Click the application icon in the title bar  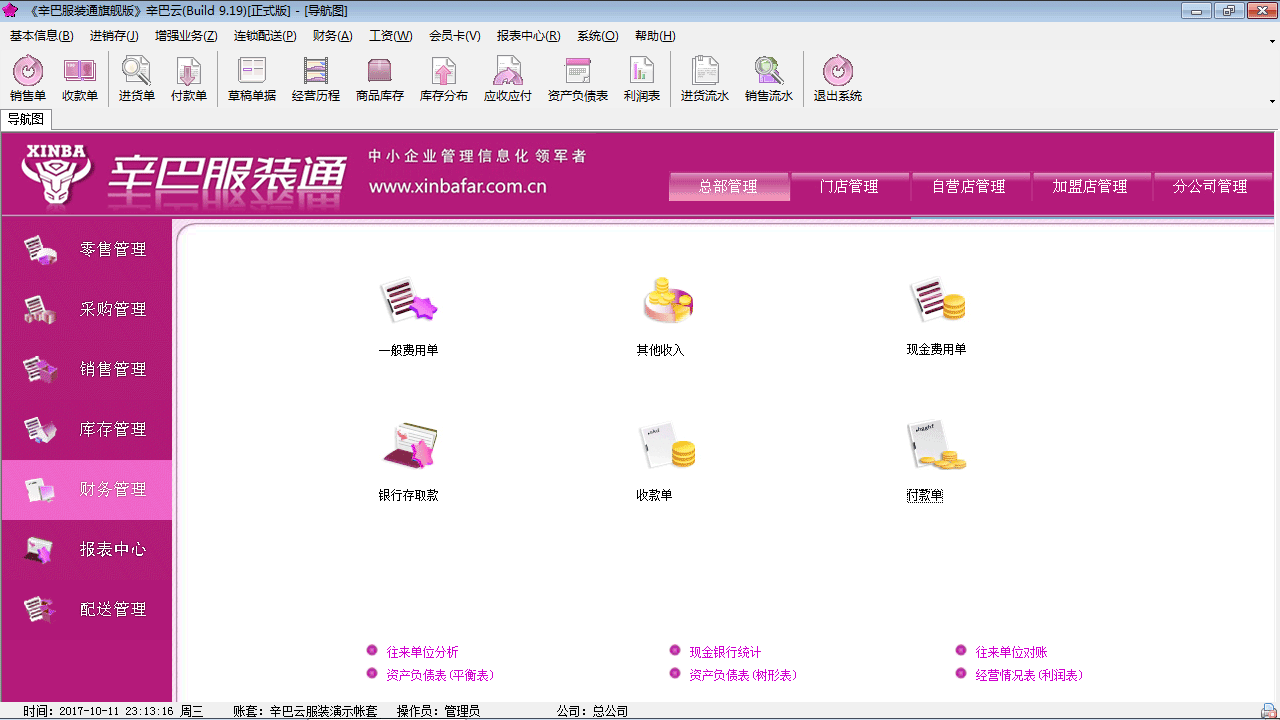click(x=11, y=10)
